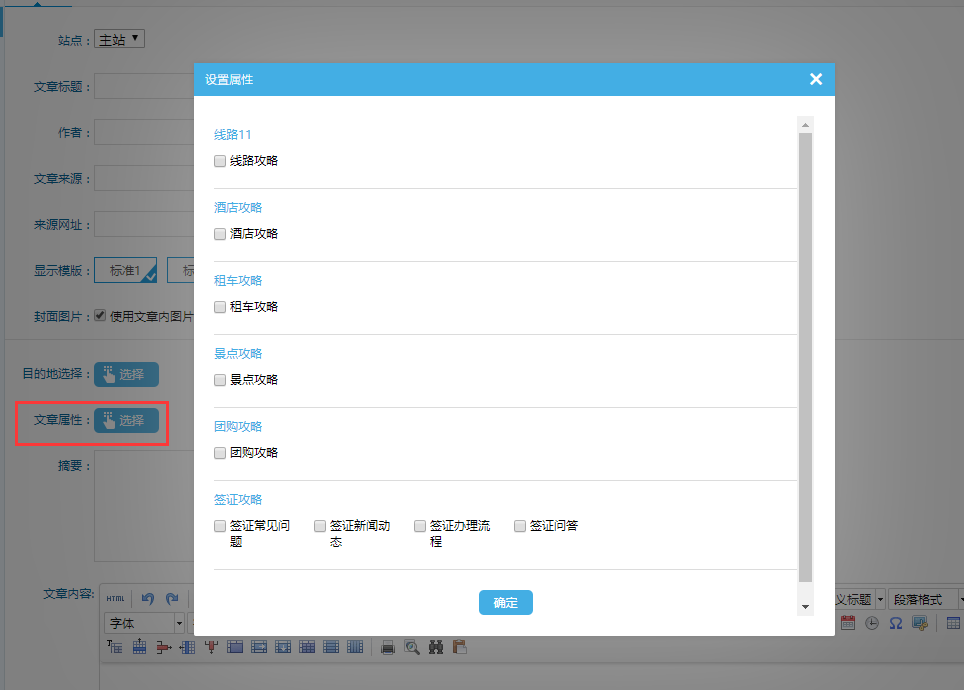This screenshot has width=964, height=690.
Task: Enable the 签证常见问题 checkbox
Action: pyautogui.click(x=220, y=525)
